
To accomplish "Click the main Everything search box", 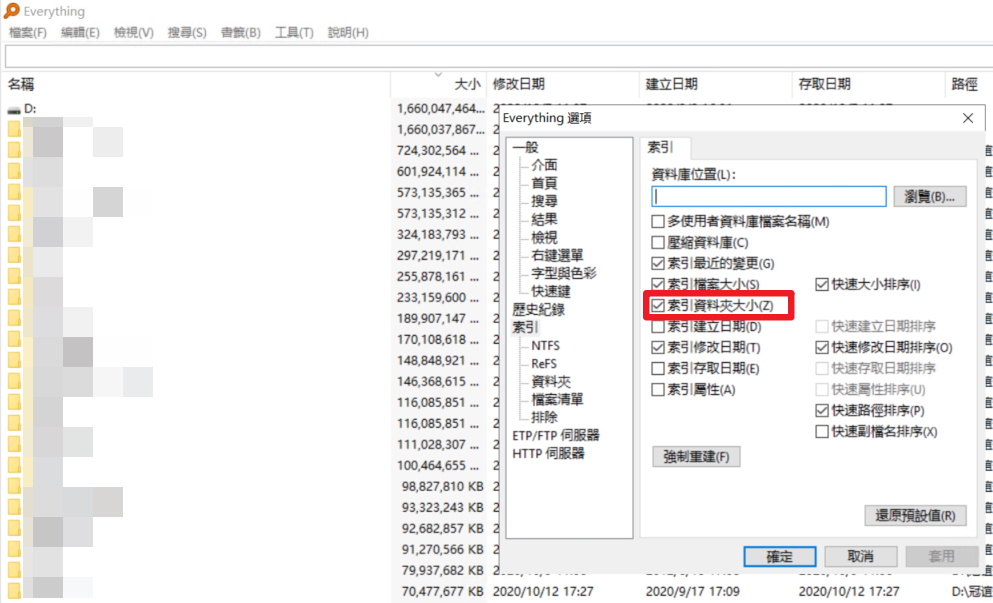I will pos(498,56).
